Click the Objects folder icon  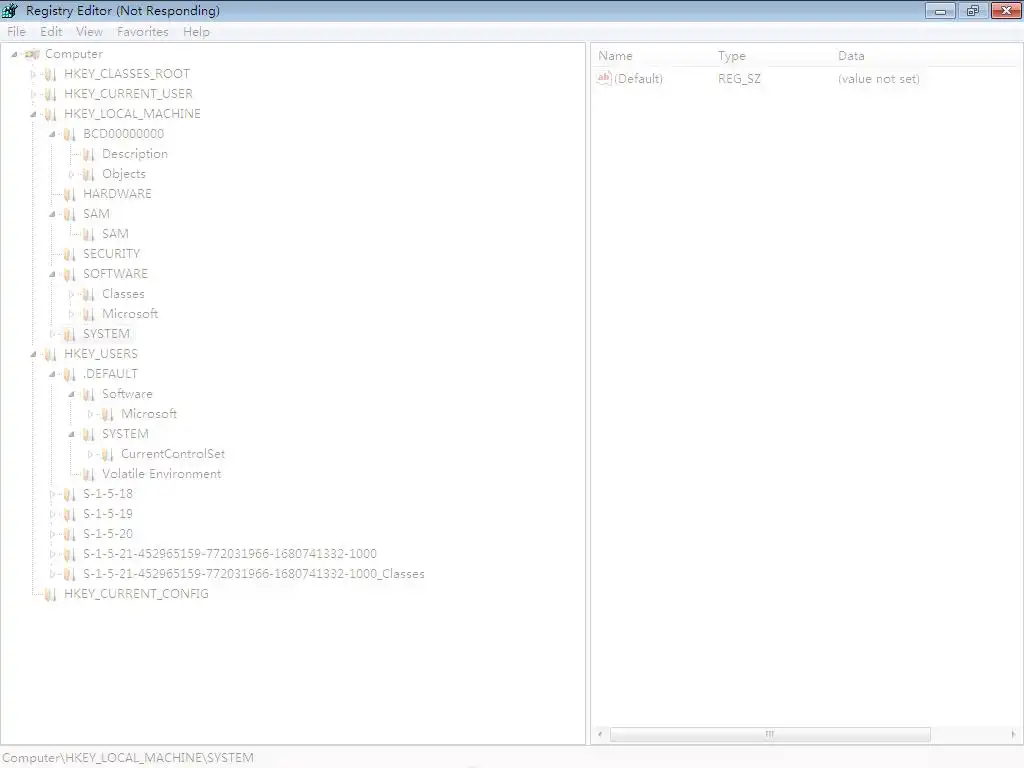[x=88, y=174]
